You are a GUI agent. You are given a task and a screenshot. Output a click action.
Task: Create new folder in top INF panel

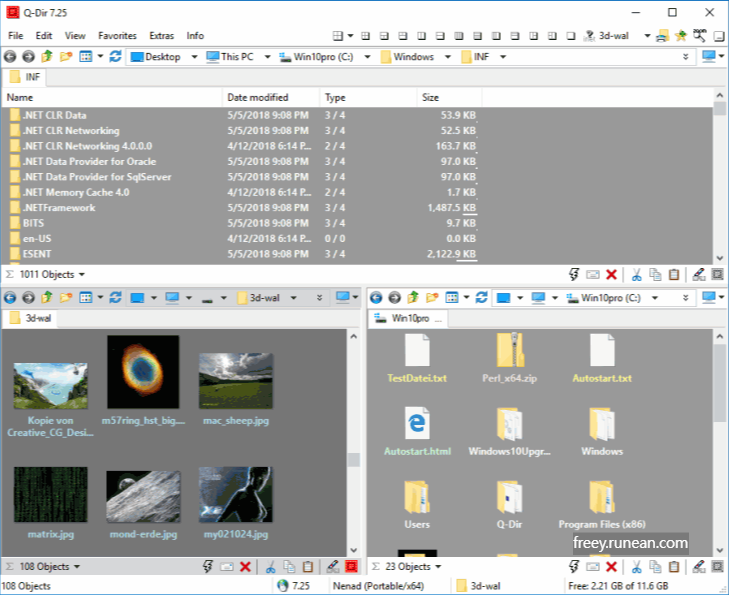click(x=66, y=57)
